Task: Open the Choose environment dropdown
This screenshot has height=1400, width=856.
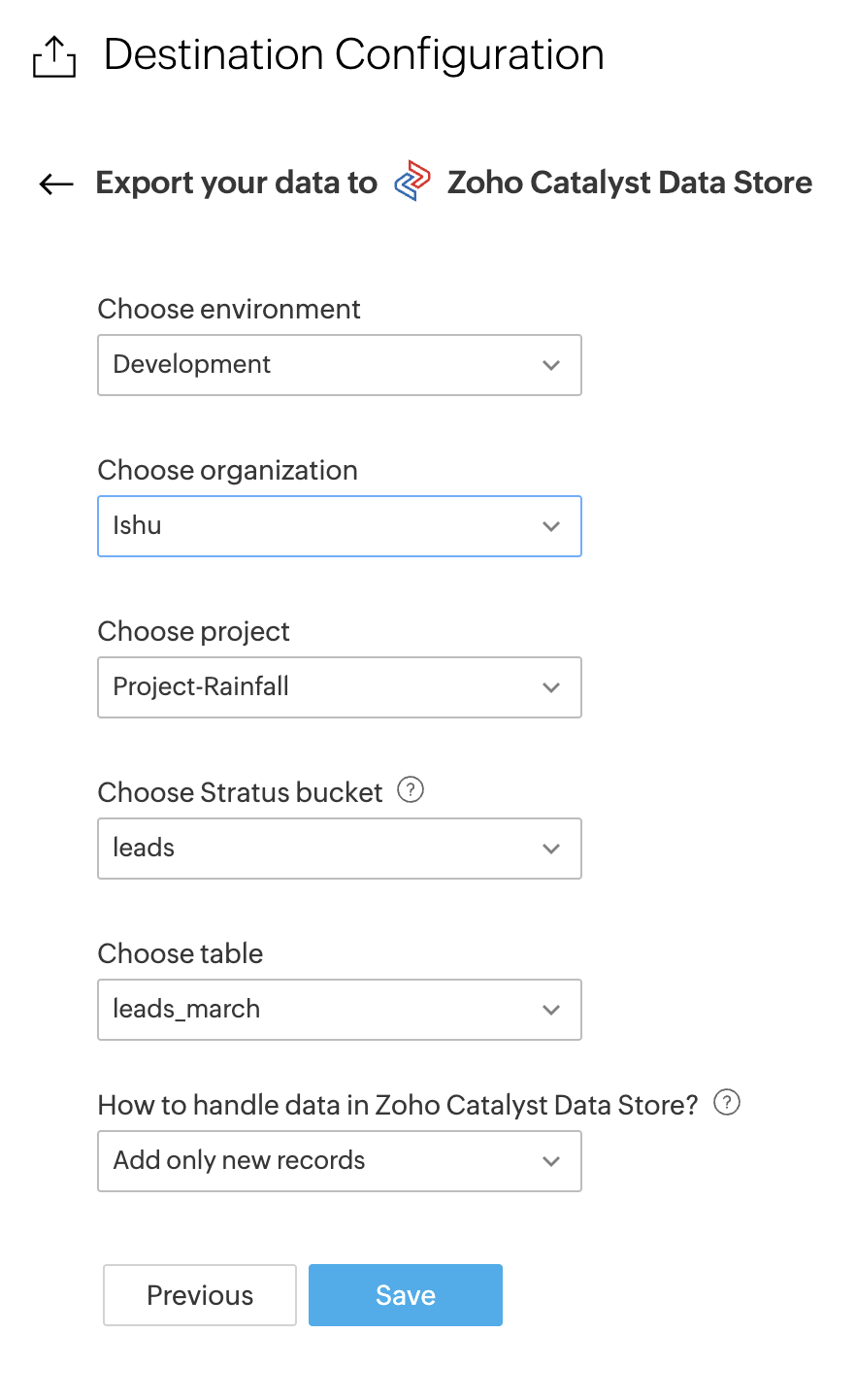Action: tap(339, 365)
